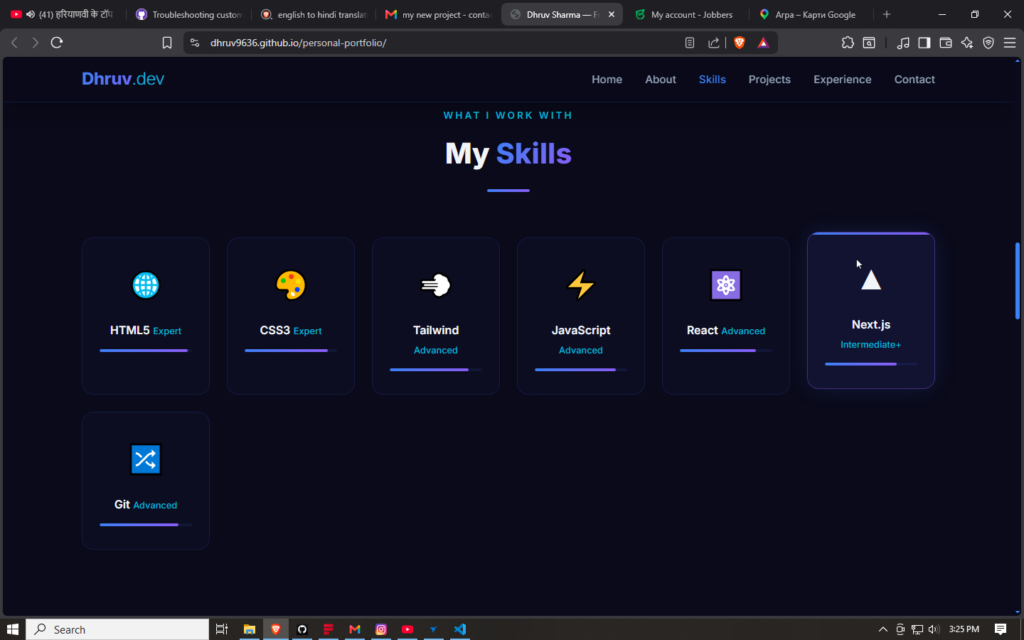This screenshot has width=1024, height=640.
Task: Click the page vertical scrollbar thumb
Action: 1017,281
